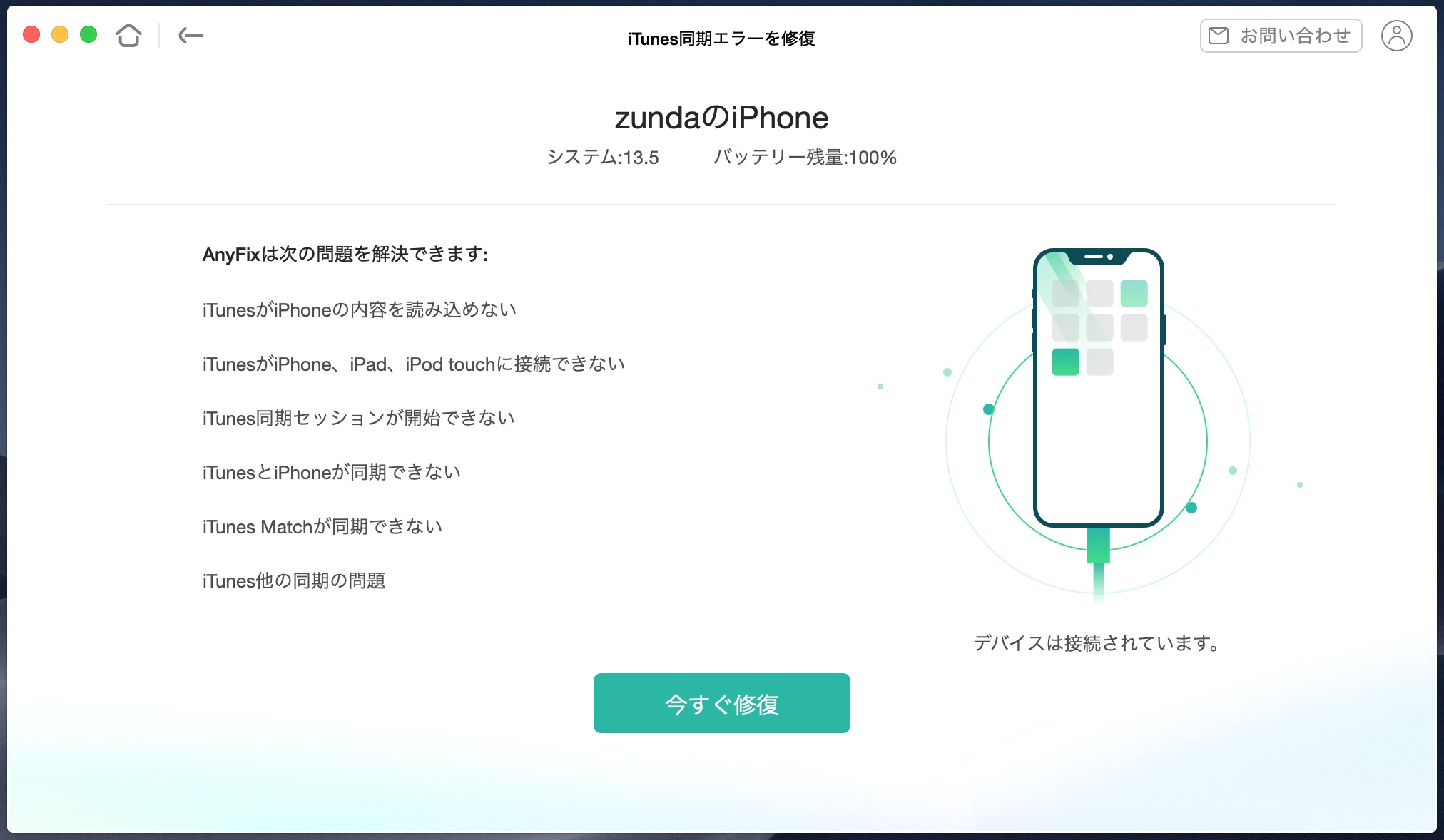Select the zundaのiPhone device name
The height and width of the screenshot is (840, 1444).
[721, 118]
